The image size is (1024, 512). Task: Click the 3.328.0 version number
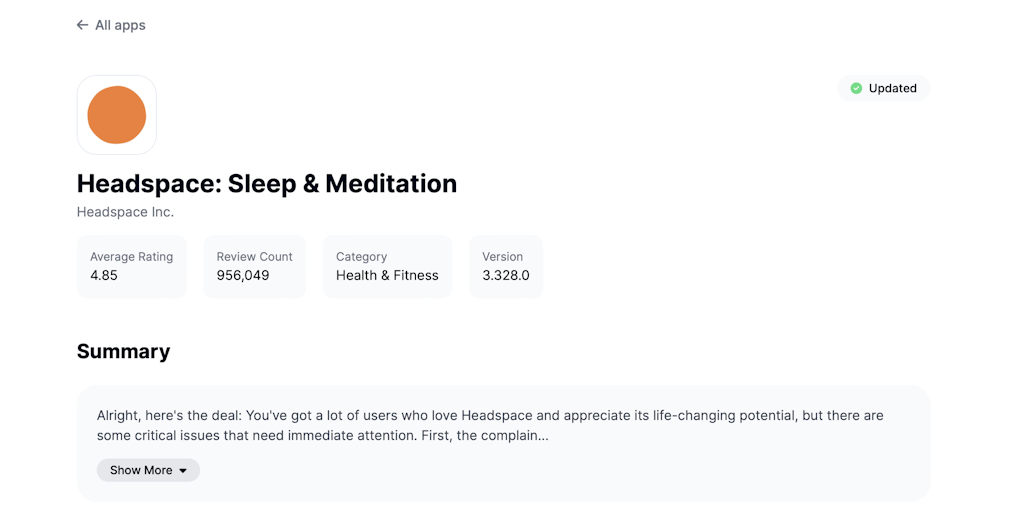tap(506, 275)
